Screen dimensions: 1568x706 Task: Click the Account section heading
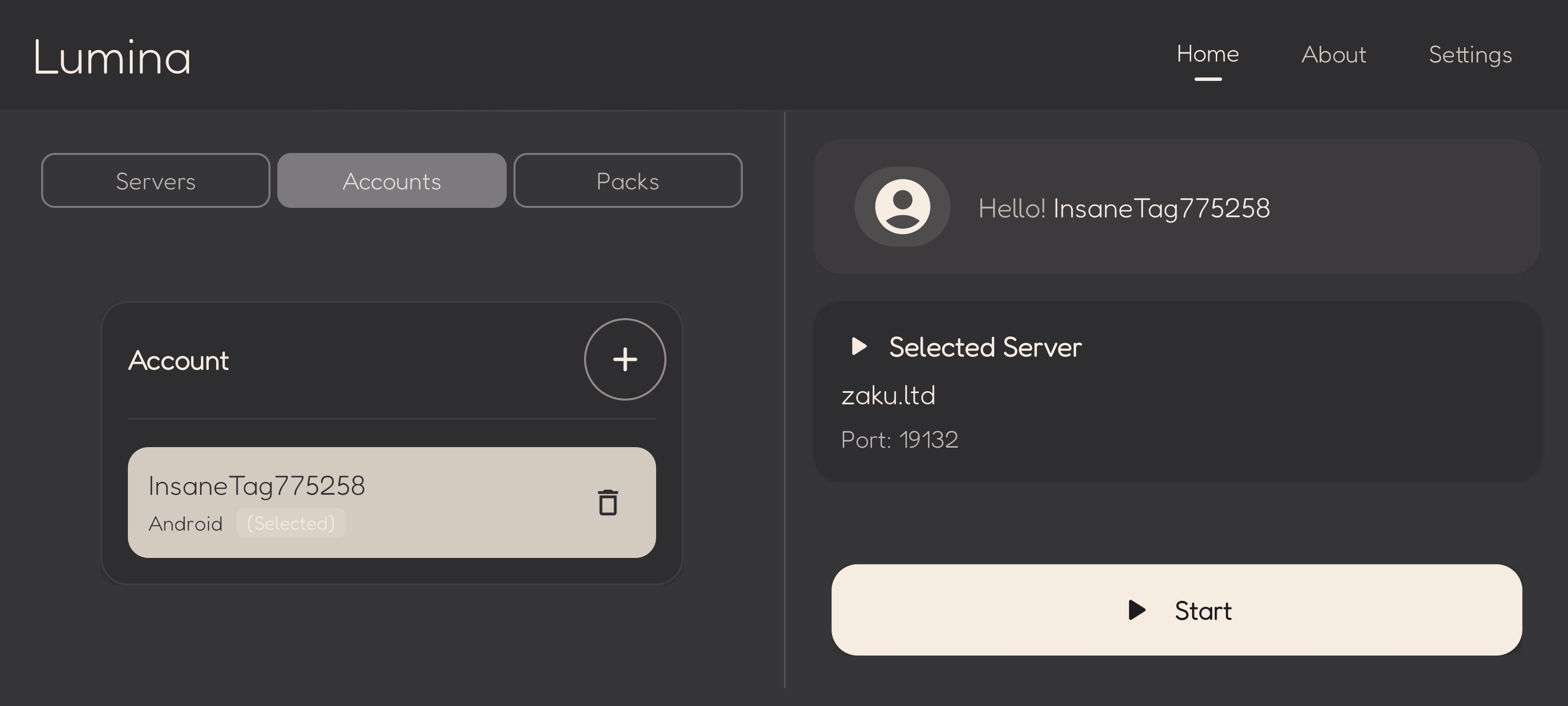point(178,361)
